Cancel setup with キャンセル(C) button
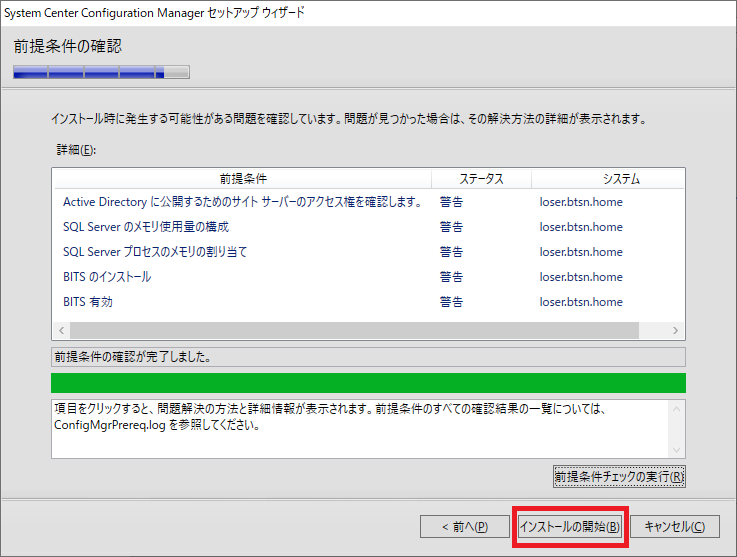737x557 pixels. (674, 526)
